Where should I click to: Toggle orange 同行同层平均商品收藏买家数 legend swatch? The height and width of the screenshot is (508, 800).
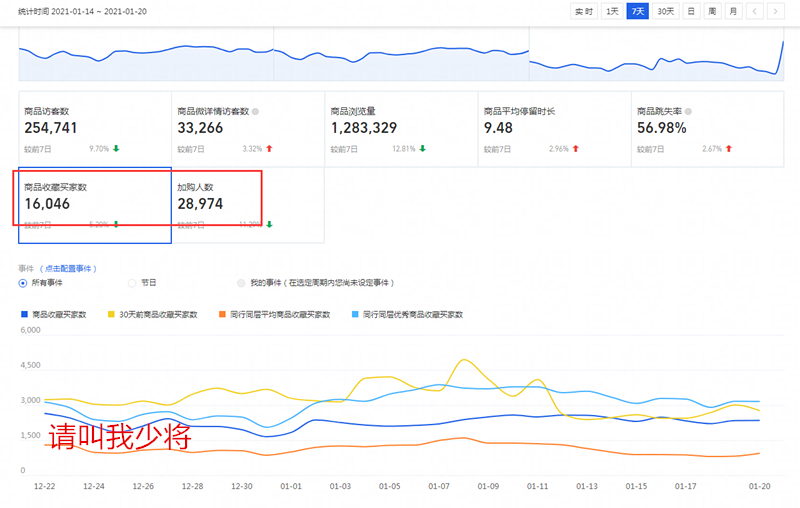coord(222,314)
